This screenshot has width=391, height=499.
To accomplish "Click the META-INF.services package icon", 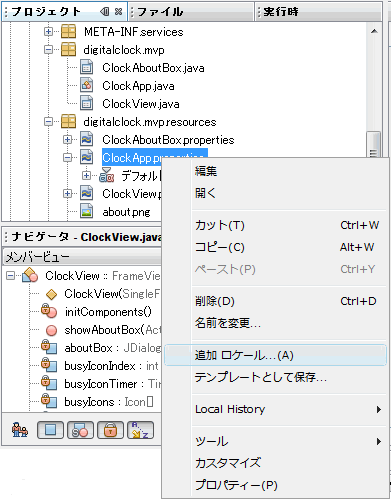I will click(68, 32).
